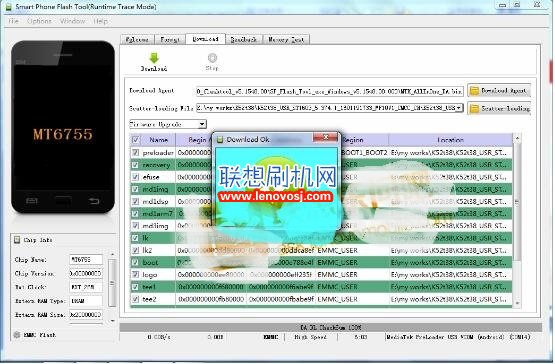Screen dimensions: 555x364
Task: Click the Download Agent browse button
Action: tap(499, 91)
